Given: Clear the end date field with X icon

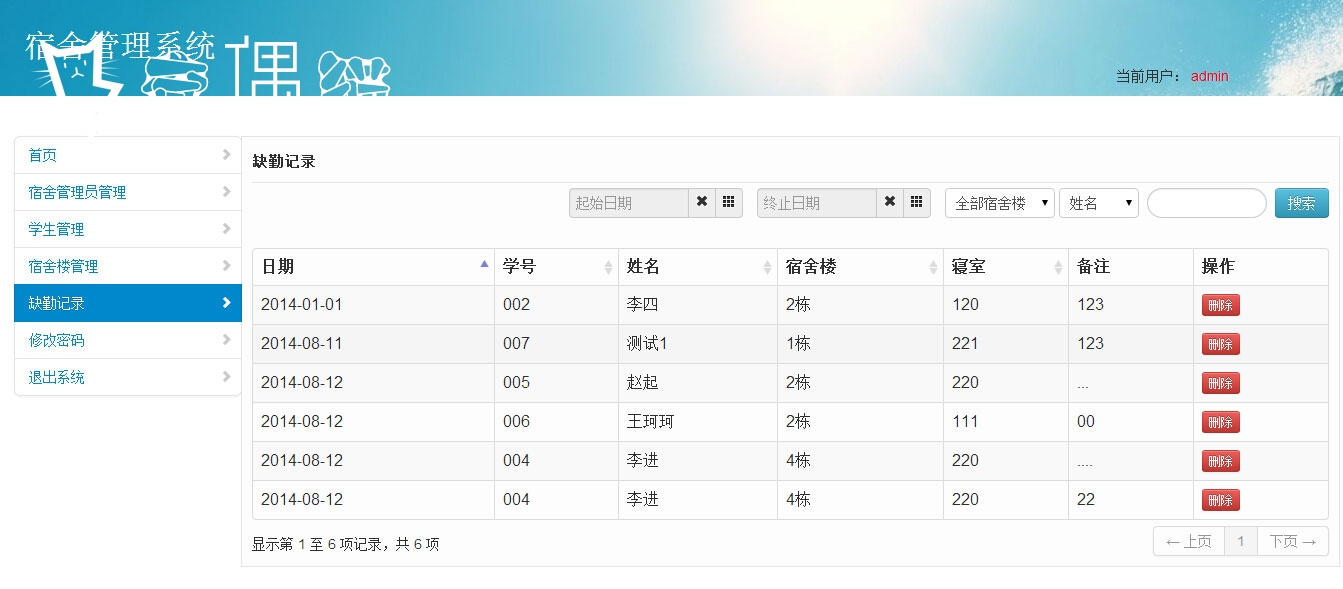Looking at the screenshot, I should point(890,203).
